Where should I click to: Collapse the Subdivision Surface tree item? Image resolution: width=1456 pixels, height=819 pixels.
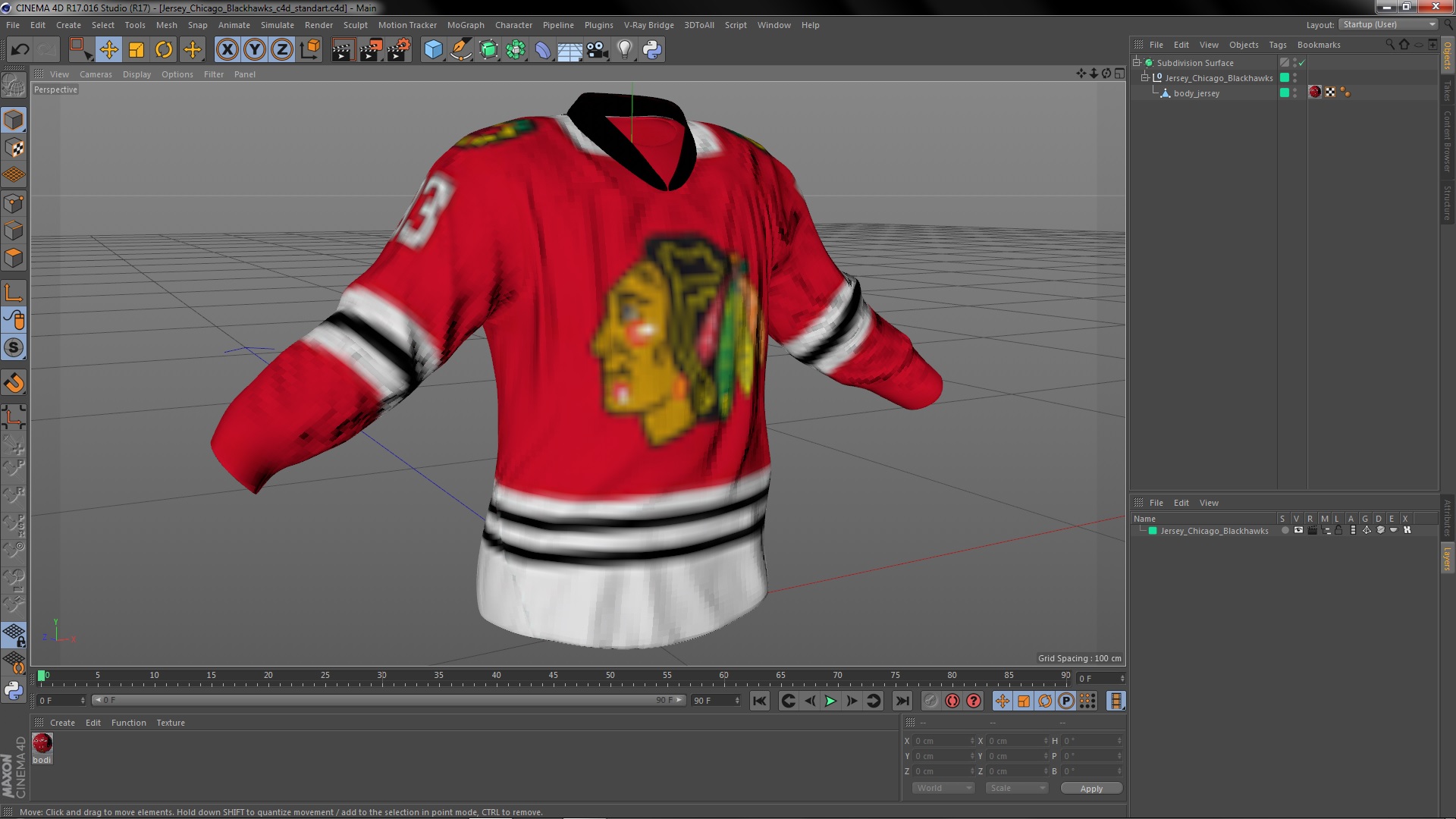pos(1137,63)
